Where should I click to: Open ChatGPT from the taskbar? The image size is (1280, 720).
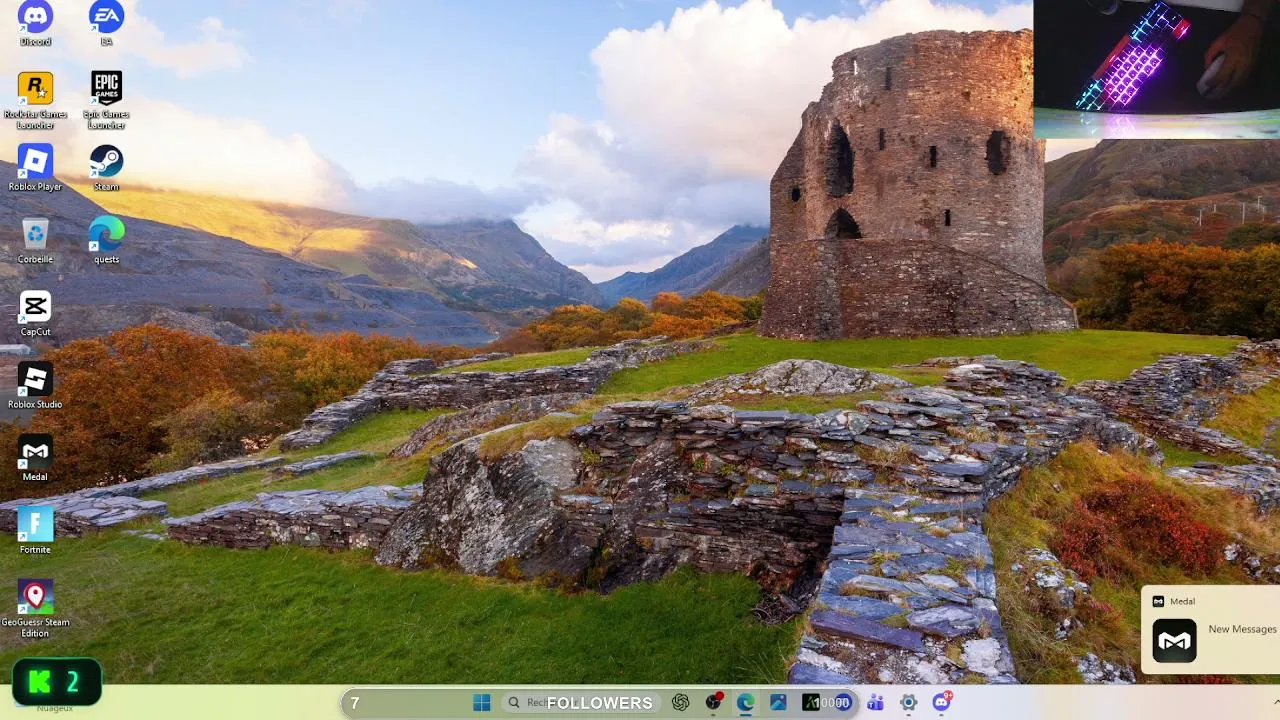[x=681, y=703]
